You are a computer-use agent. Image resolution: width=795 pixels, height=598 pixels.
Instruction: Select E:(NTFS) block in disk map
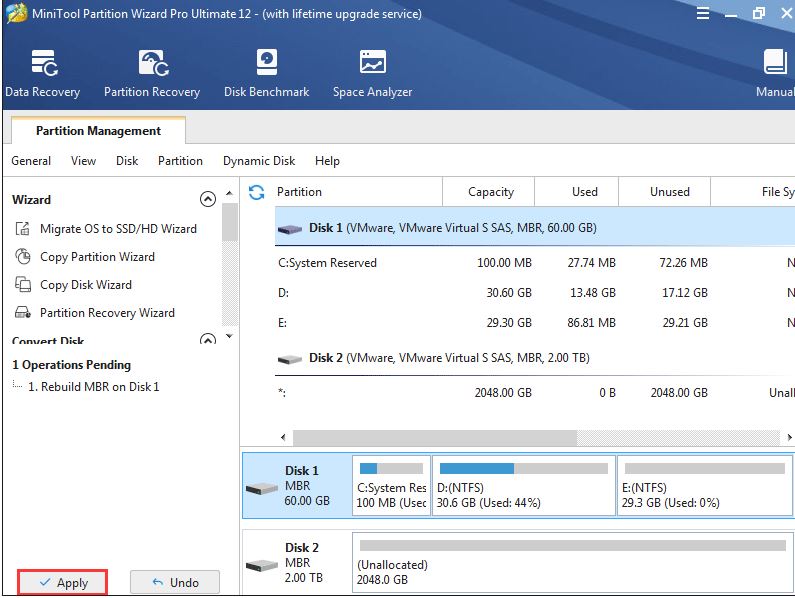point(705,485)
